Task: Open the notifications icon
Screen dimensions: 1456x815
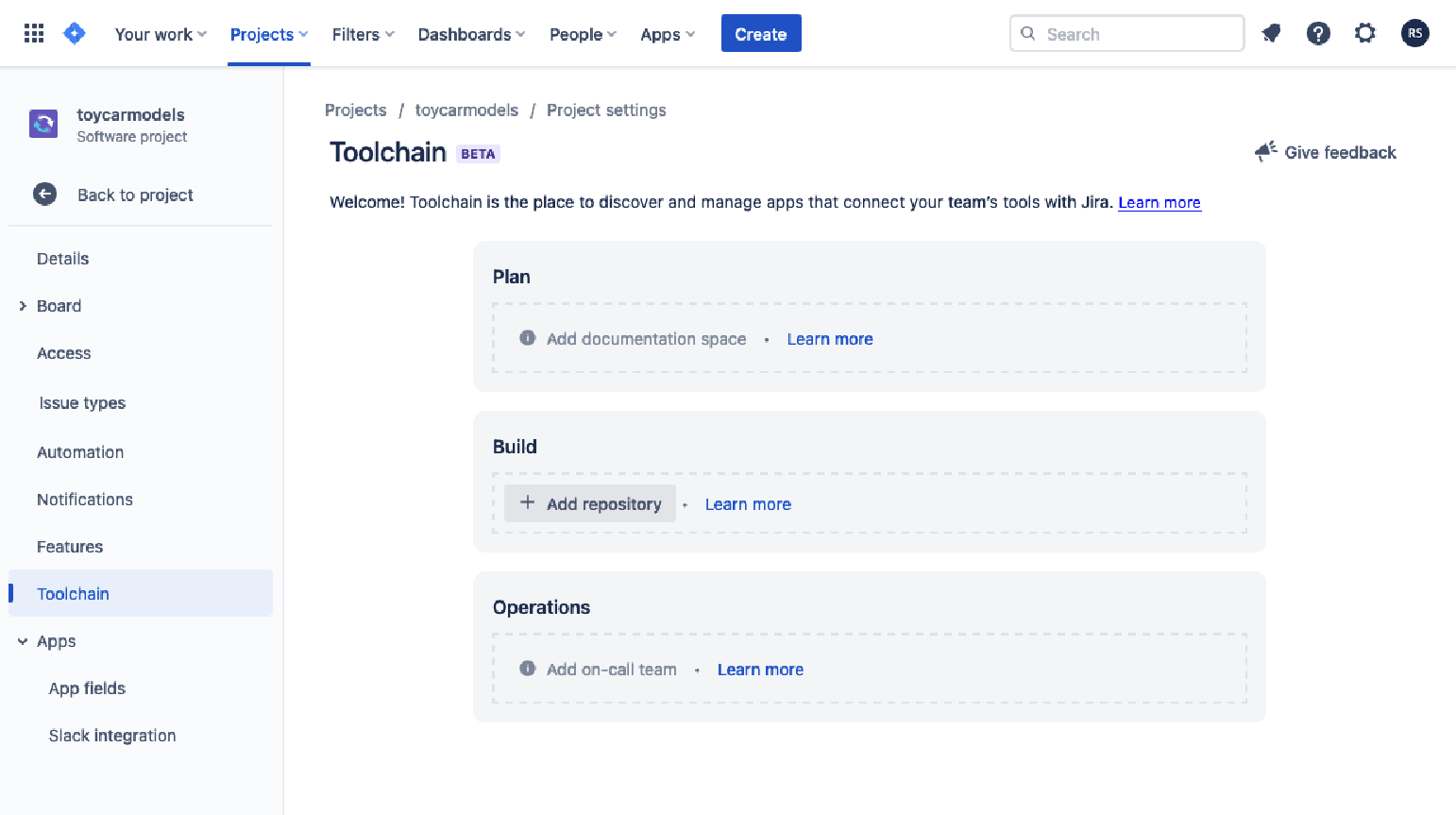Action: 1271,34
